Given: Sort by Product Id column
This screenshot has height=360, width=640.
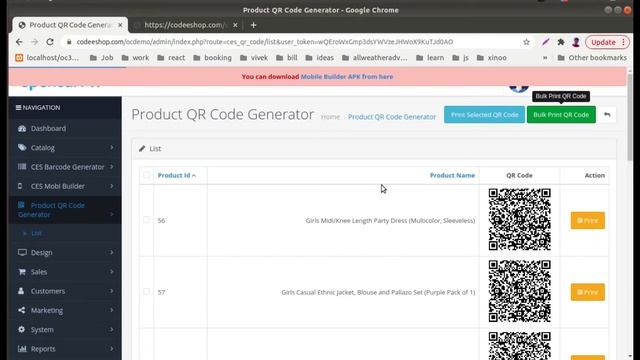Looking at the screenshot, I should point(176,175).
